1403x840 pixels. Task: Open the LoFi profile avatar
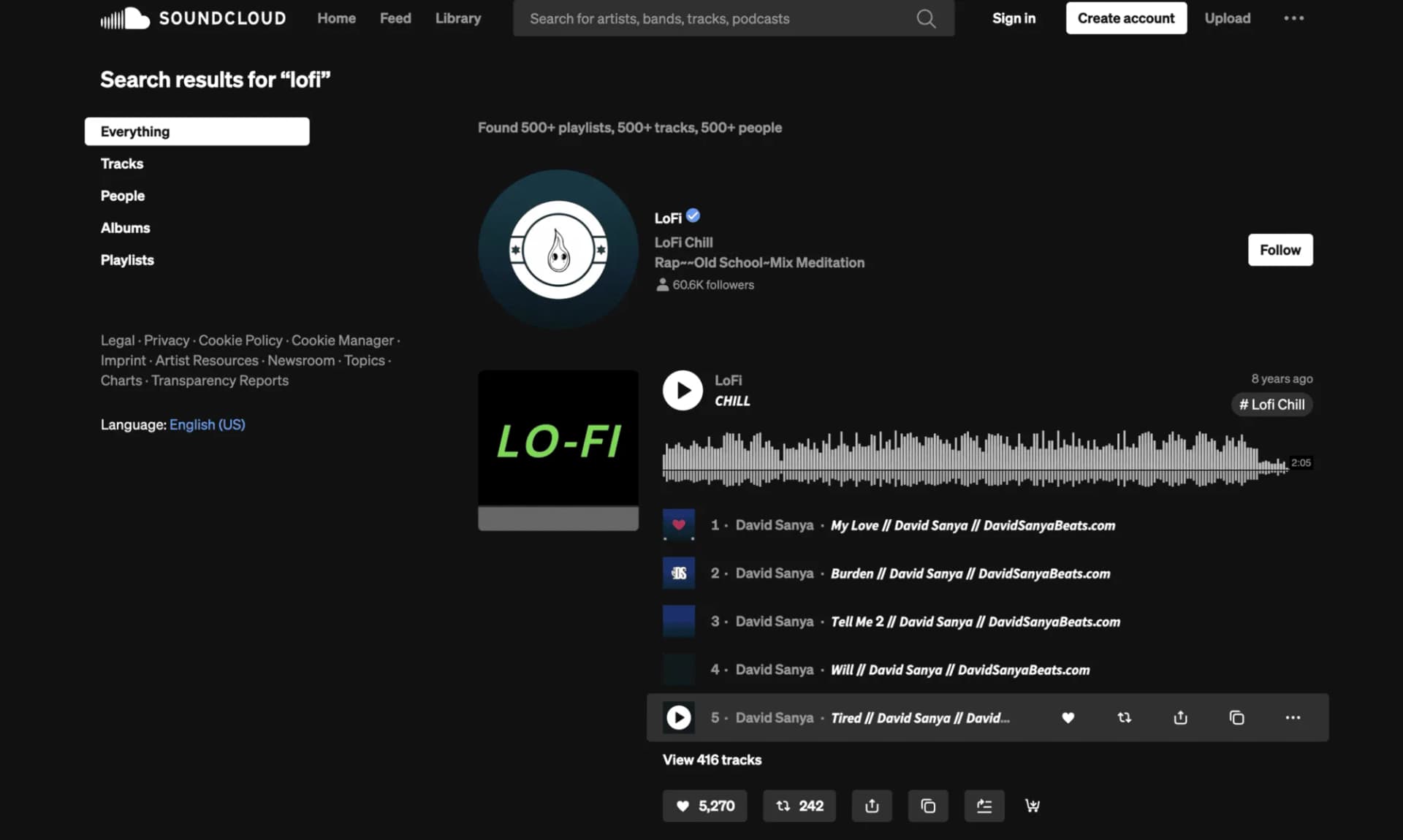[558, 250]
